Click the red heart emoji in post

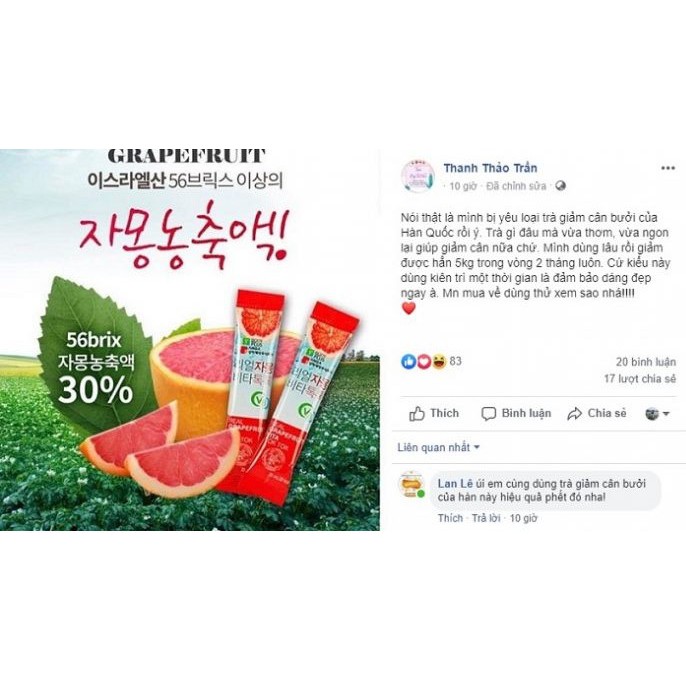(408, 309)
